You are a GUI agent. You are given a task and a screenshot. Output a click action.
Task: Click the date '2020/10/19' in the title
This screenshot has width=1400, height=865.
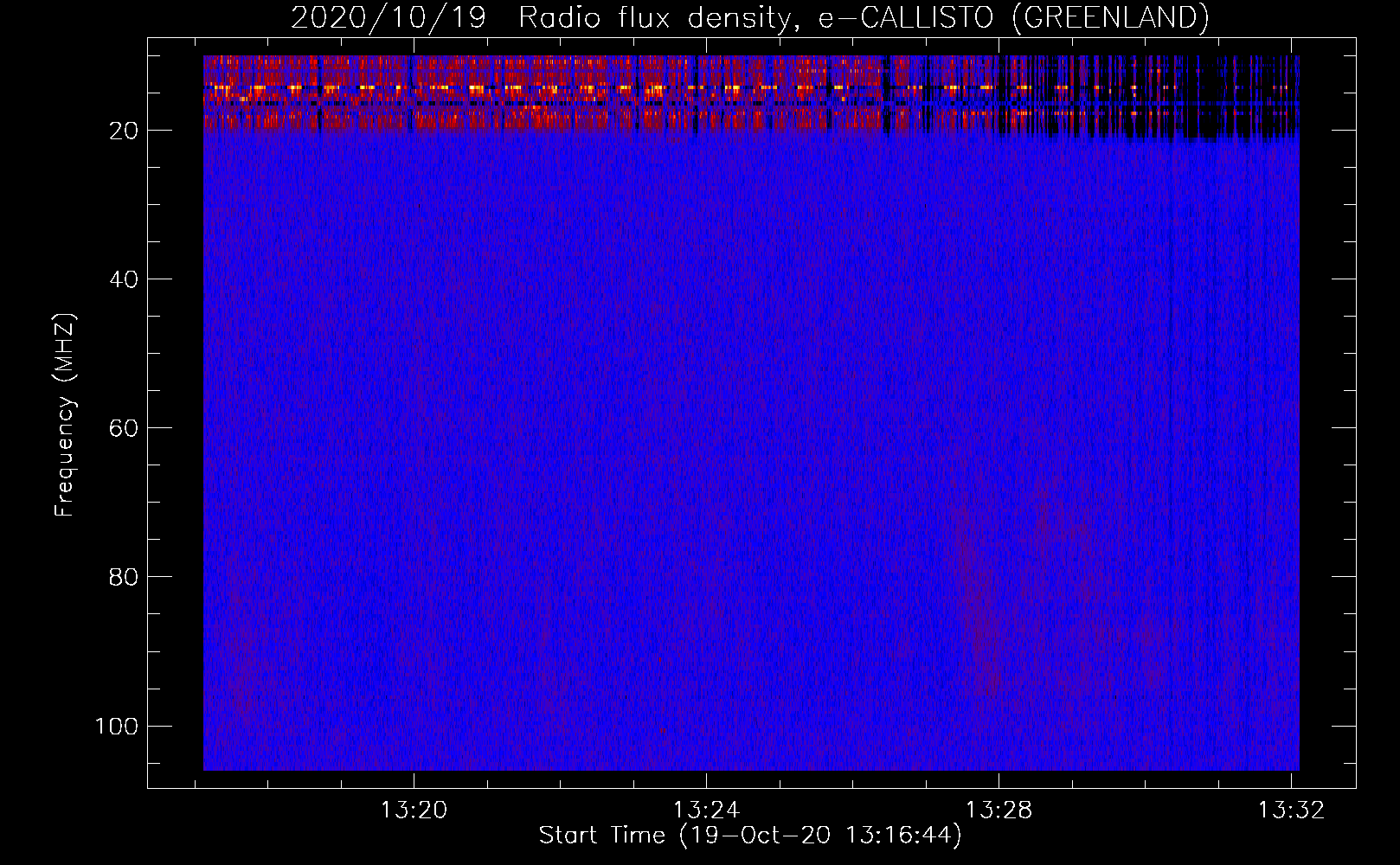(389, 18)
